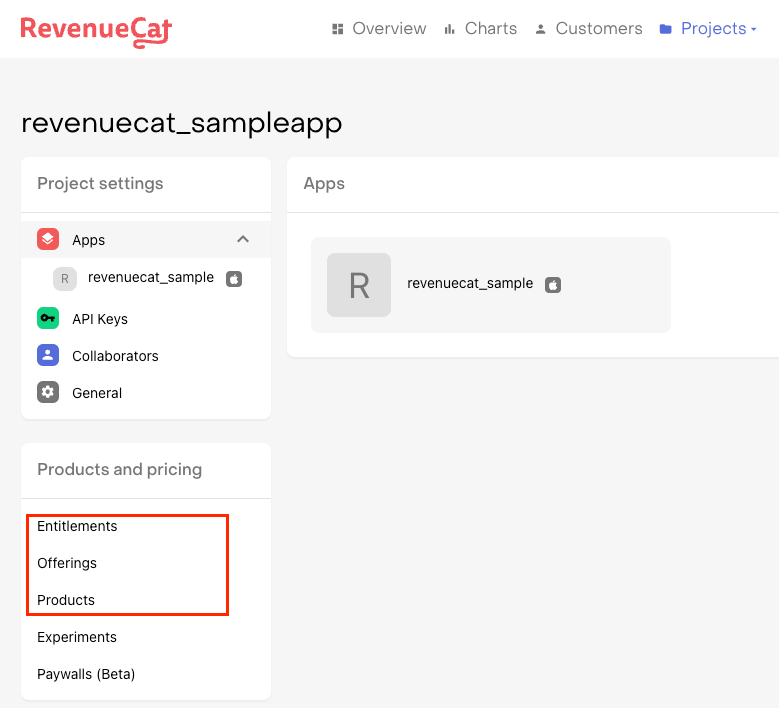Image resolution: width=779 pixels, height=708 pixels.
Task: Click the Customers person icon
Action: (x=541, y=29)
